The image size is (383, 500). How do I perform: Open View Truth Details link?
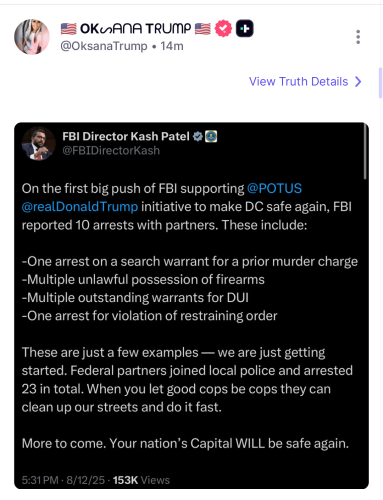[299, 81]
